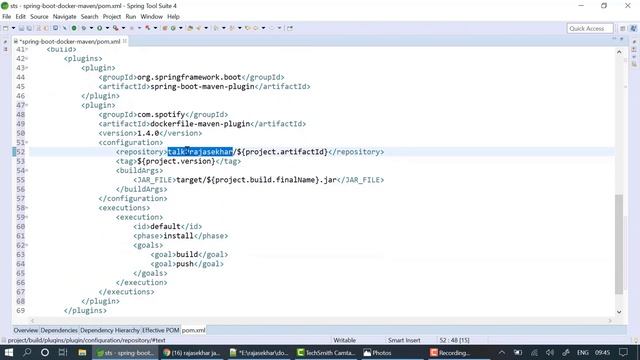This screenshot has height=360, width=640.
Task: Click the Cortana circle icon
Action: coord(45,353)
